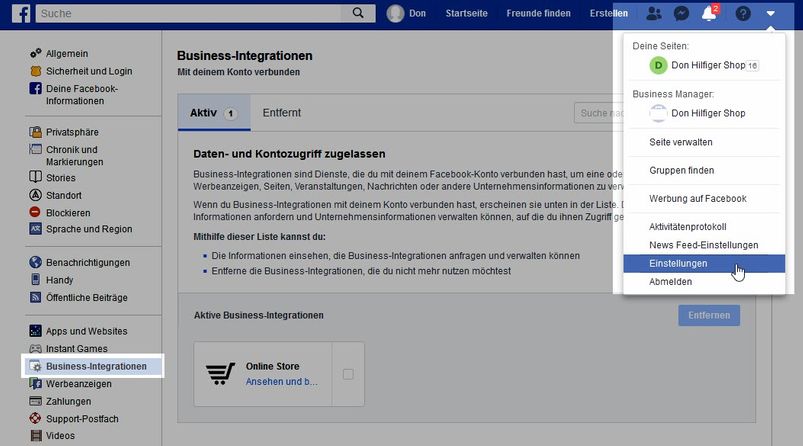Click the Sicherheit und Login shield icon
This screenshot has height=446, width=803.
pyautogui.click(x=35, y=71)
